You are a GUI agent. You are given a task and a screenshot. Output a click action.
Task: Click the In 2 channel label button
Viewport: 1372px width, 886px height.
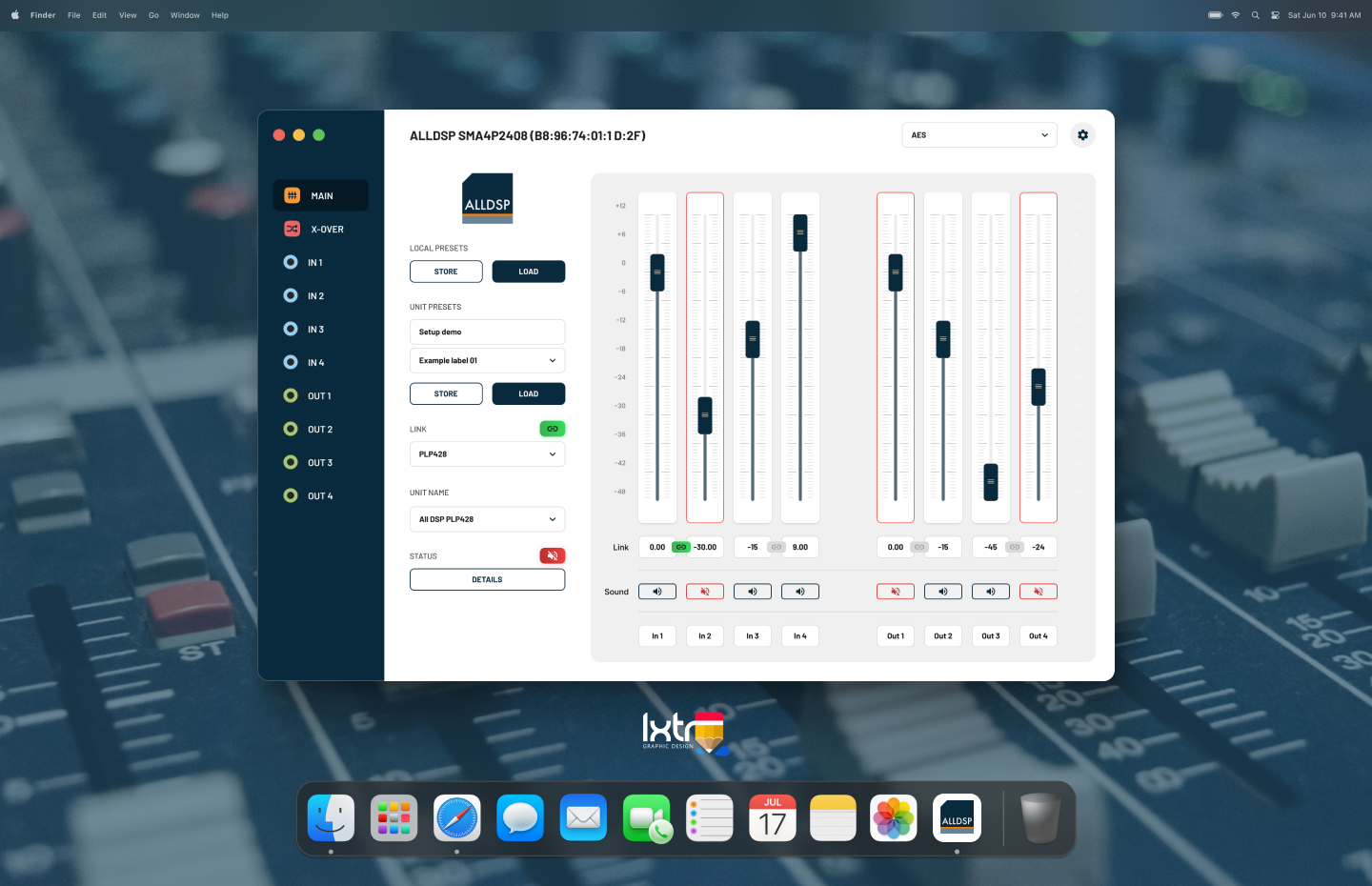tap(705, 635)
